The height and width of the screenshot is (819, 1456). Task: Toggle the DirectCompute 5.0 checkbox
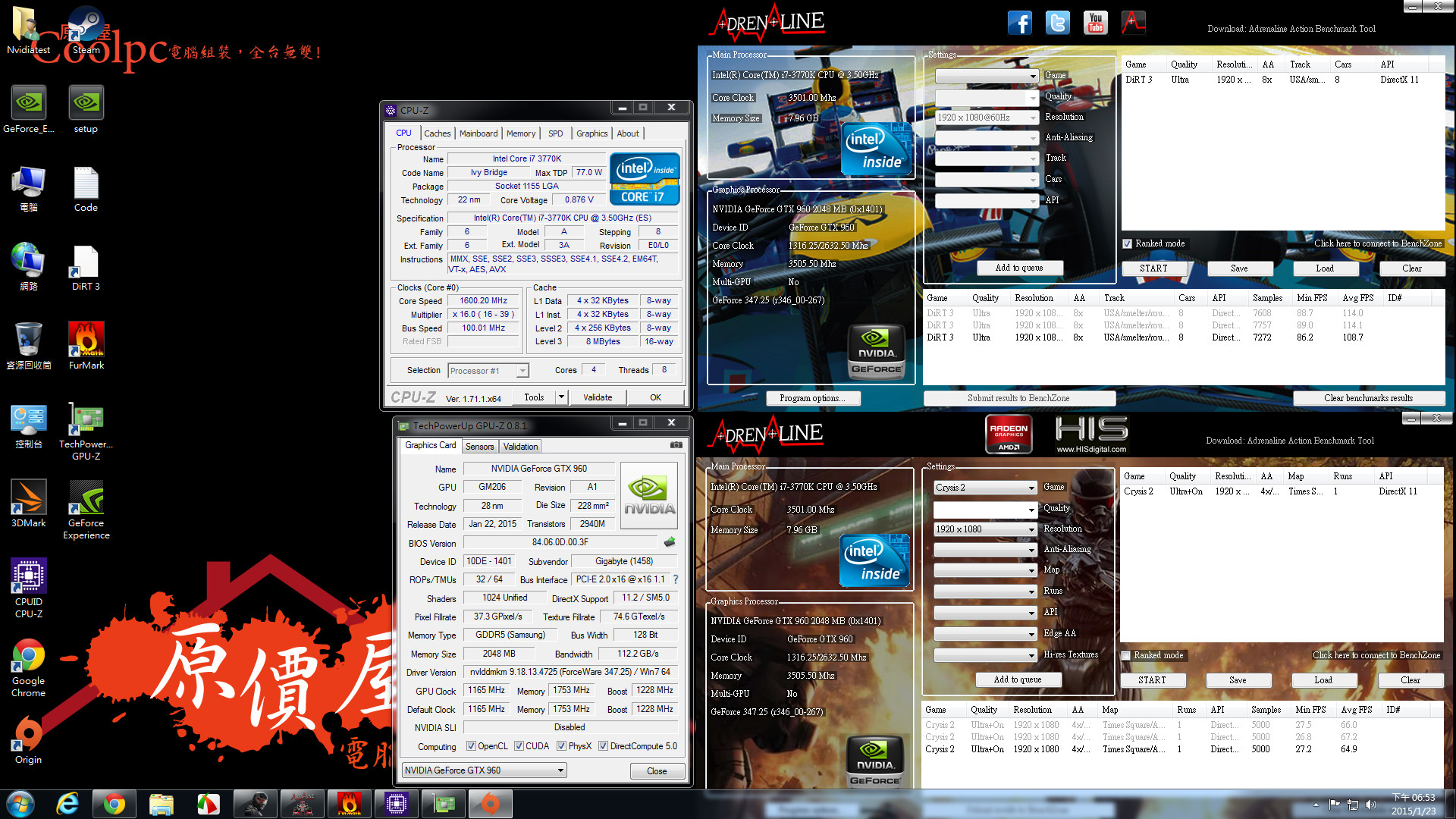pos(603,746)
